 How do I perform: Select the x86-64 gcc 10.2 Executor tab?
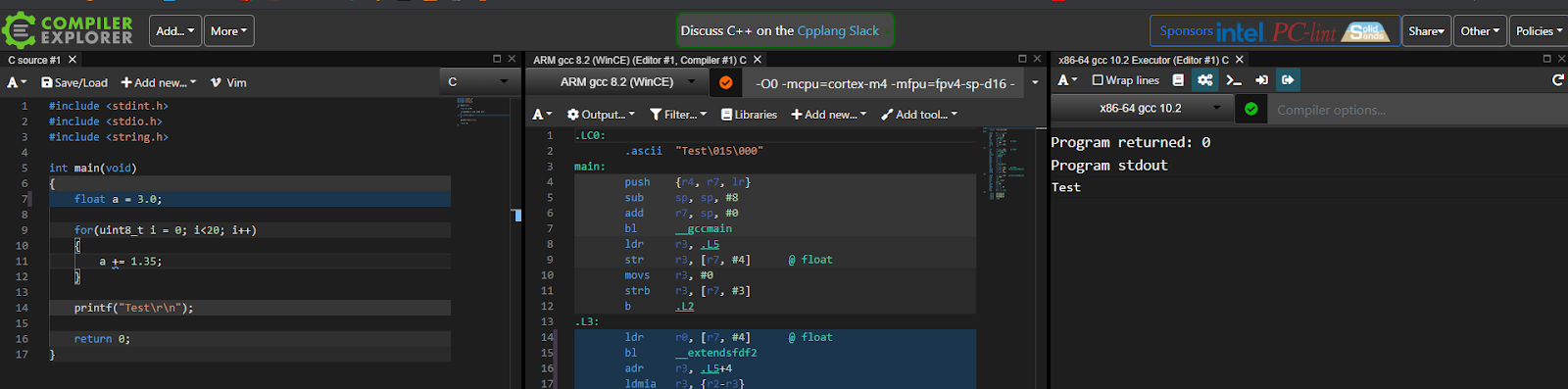point(1143,60)
